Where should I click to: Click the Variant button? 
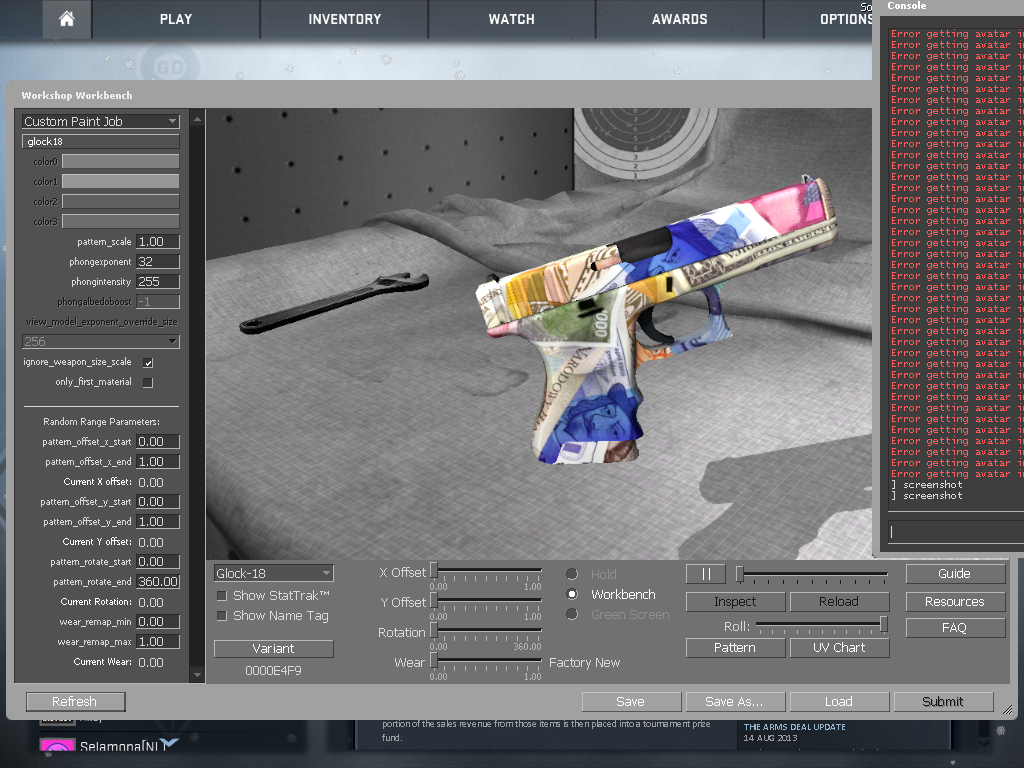pyautogui.click(x=274, y=648)
